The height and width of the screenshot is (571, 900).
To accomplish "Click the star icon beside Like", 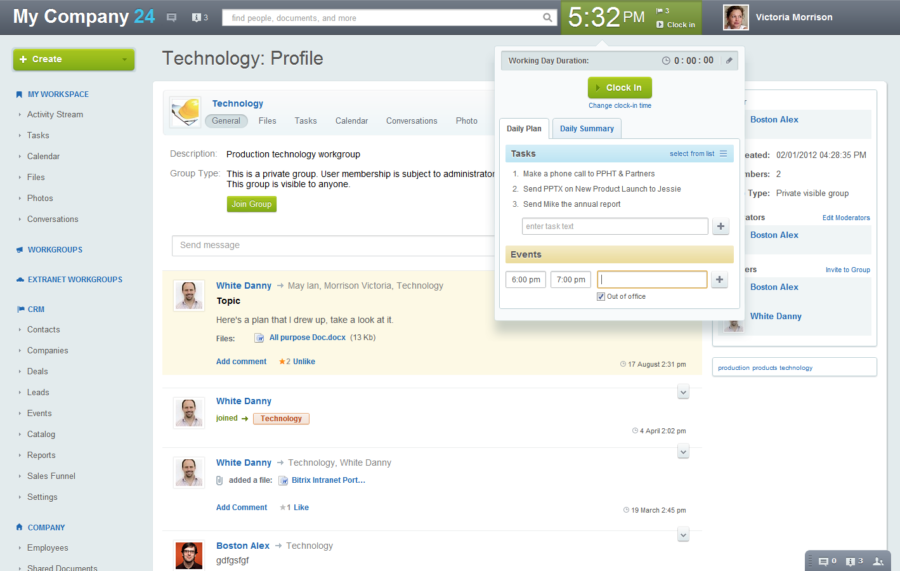I will (282, 507).
